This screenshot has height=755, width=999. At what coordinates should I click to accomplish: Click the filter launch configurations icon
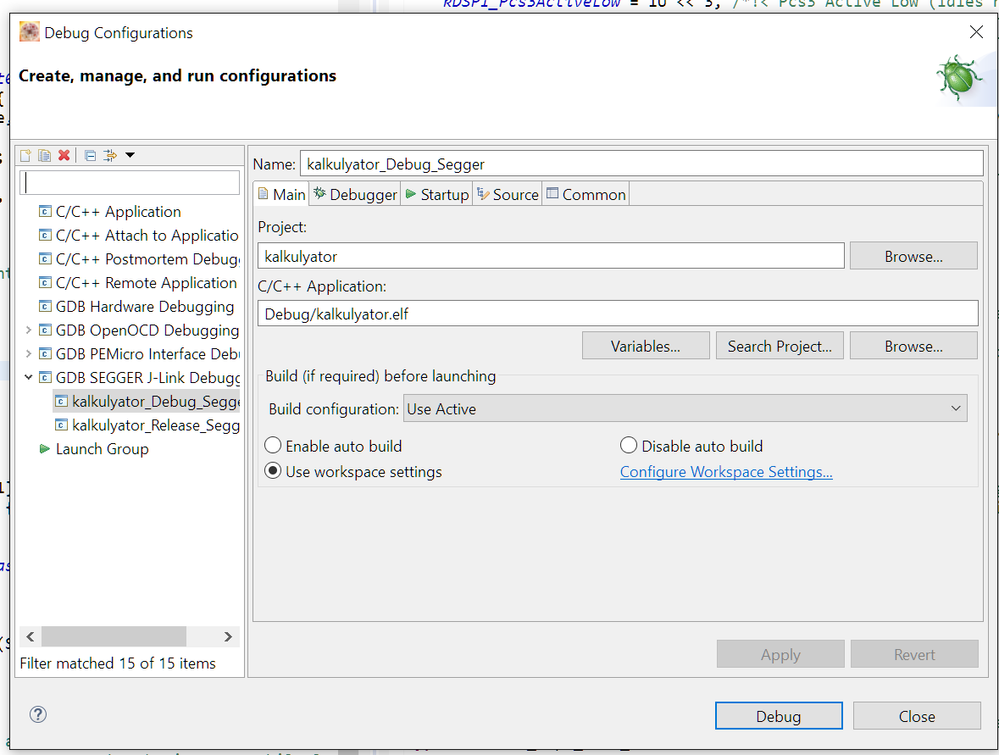click(x=110, y=155)
